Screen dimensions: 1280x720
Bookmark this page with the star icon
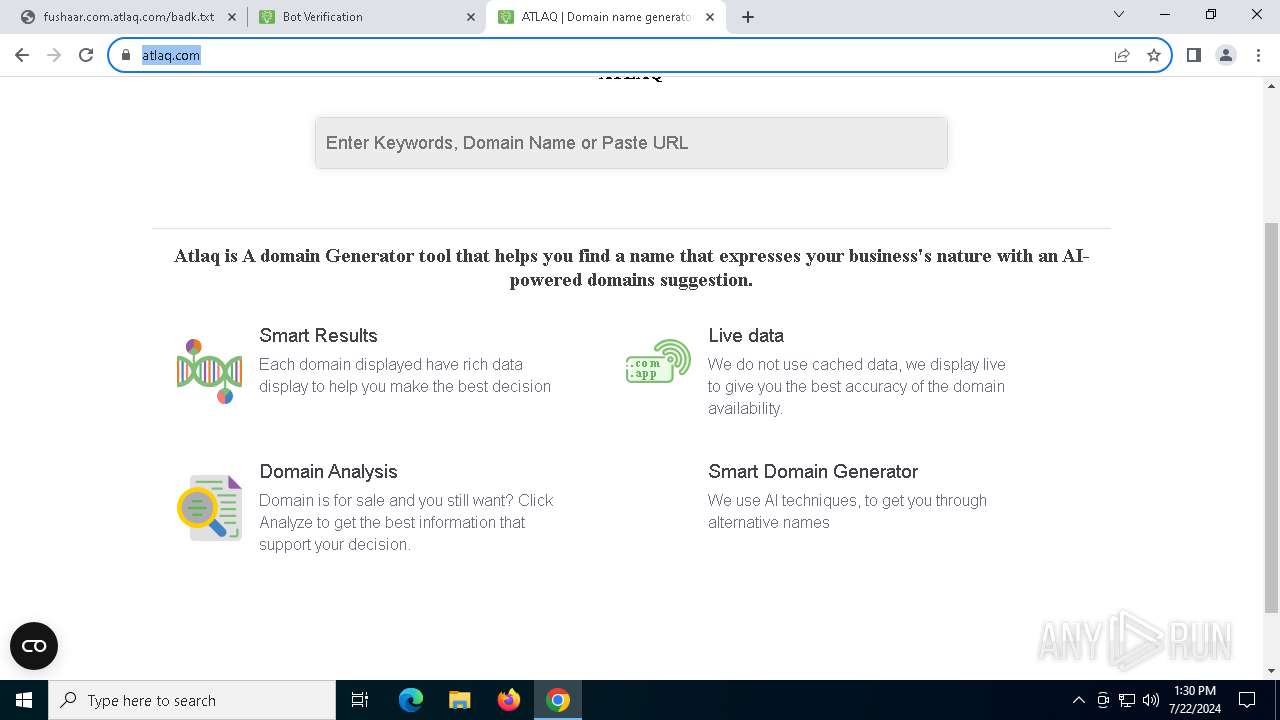coord(1154,55)
